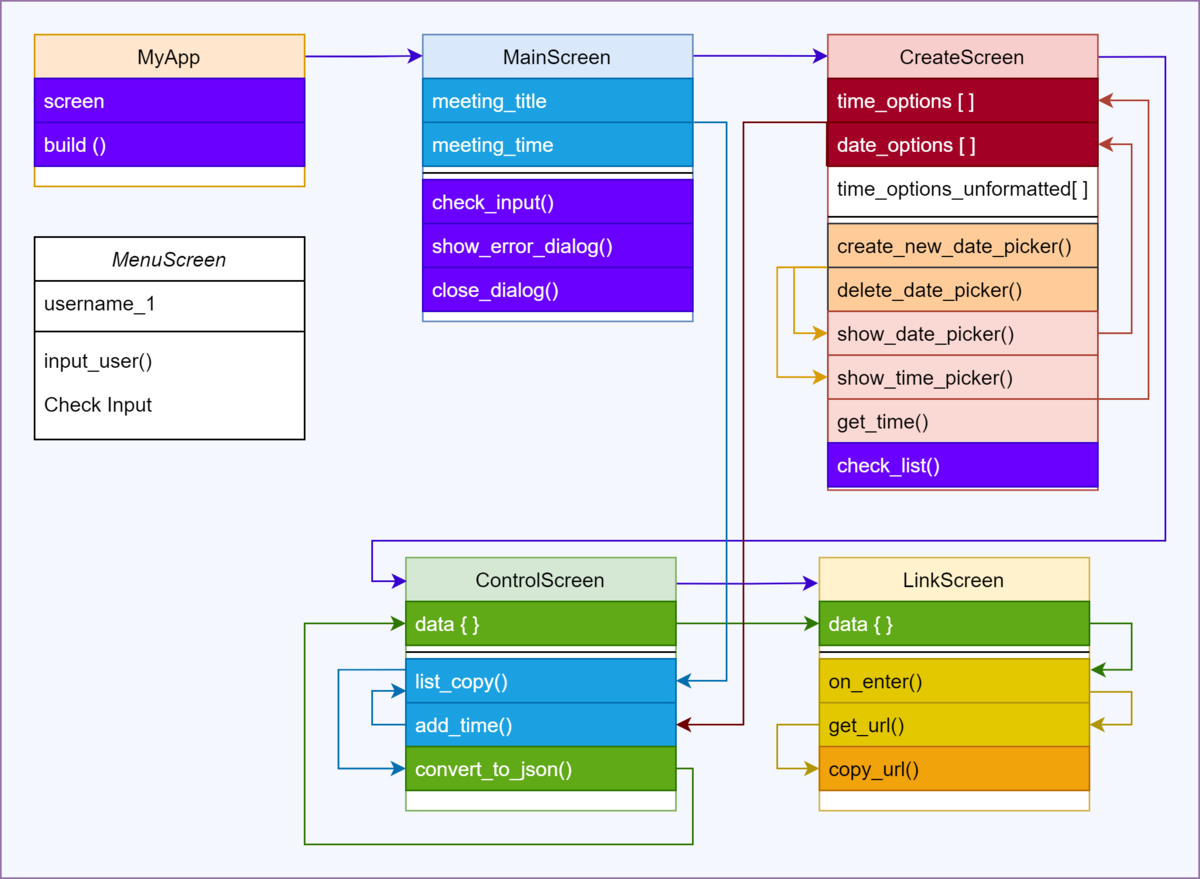The image size is (1200, 879).
Task: Select the convert_to_json() method row
Action: [540, 769]
